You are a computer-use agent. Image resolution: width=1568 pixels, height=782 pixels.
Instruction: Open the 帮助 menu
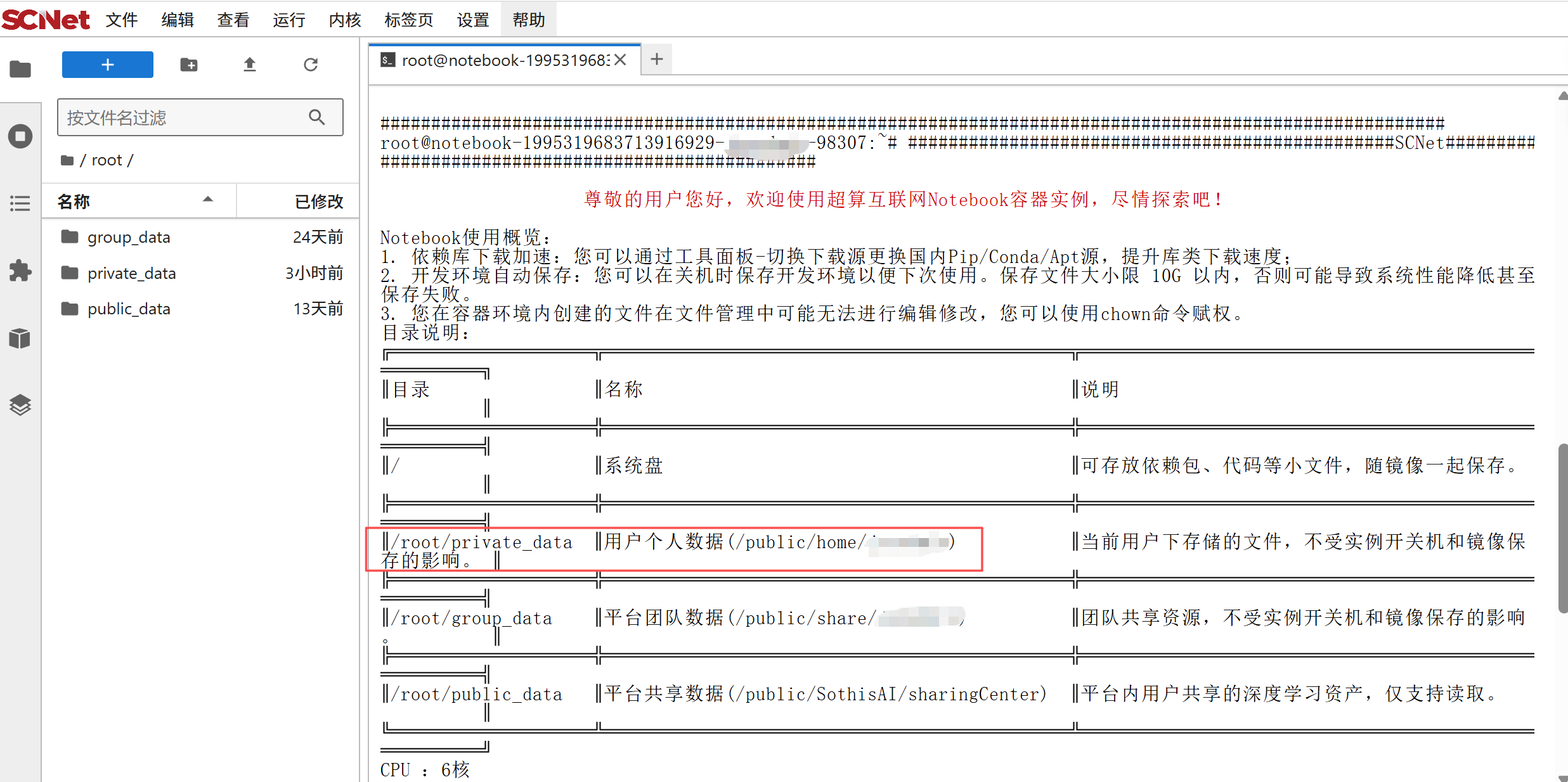click(529, 20)
